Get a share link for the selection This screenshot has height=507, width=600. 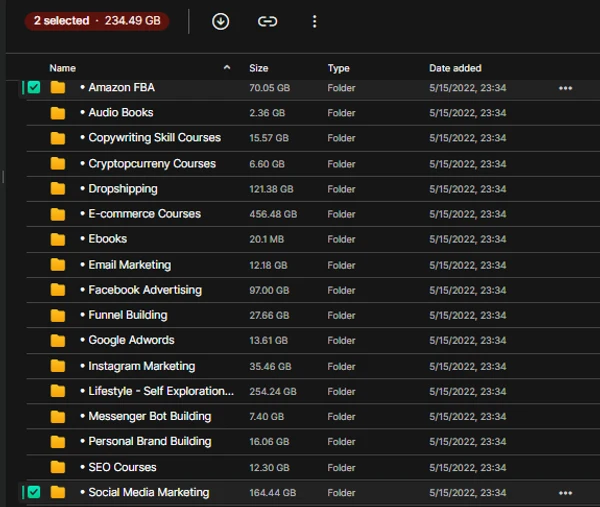point(267,21)
